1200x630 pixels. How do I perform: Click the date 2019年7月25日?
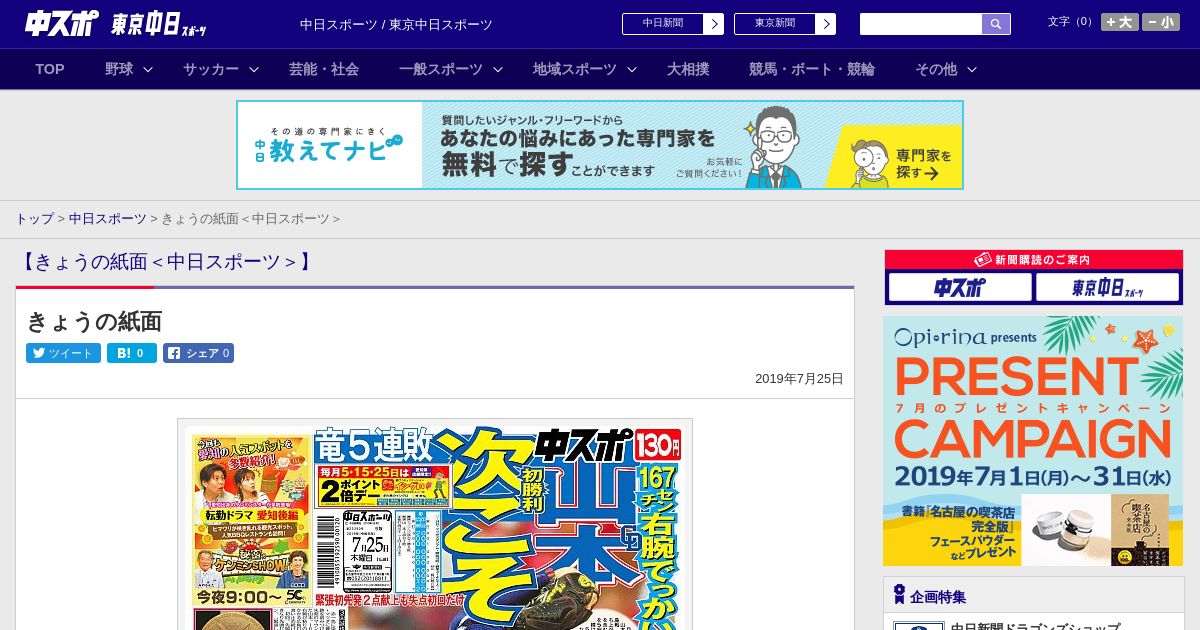pos(799,379)
